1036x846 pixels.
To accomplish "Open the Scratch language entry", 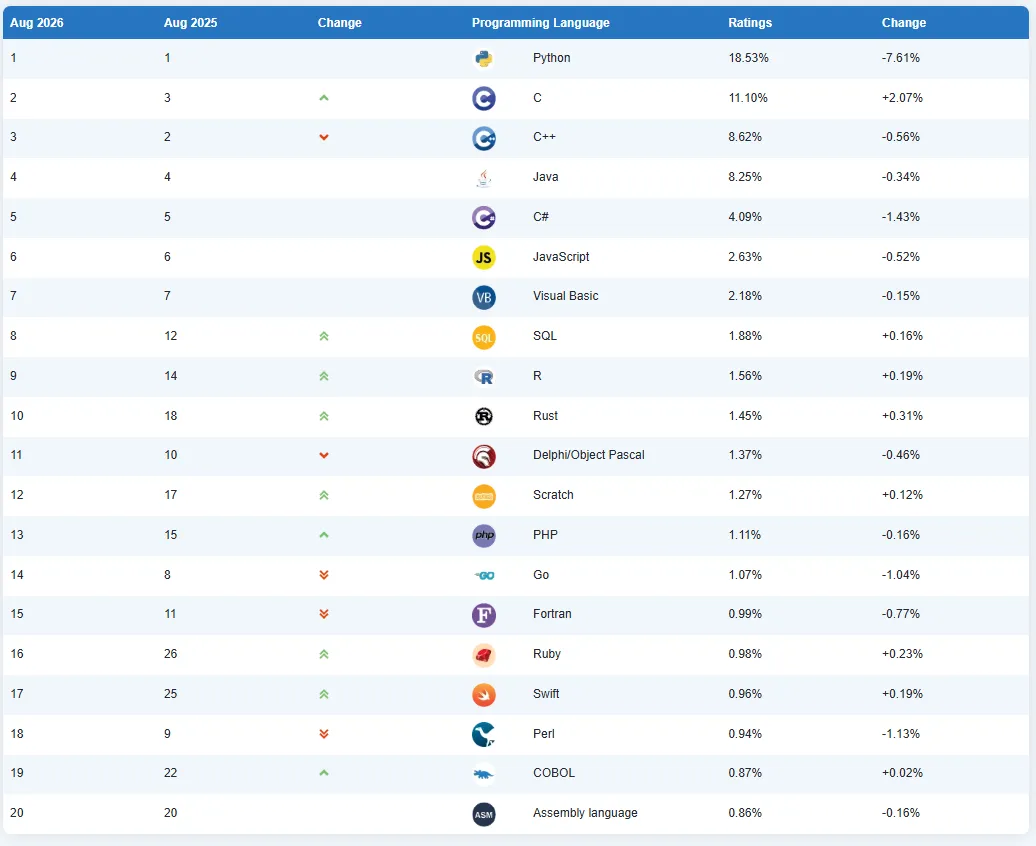I will (553, 495).
